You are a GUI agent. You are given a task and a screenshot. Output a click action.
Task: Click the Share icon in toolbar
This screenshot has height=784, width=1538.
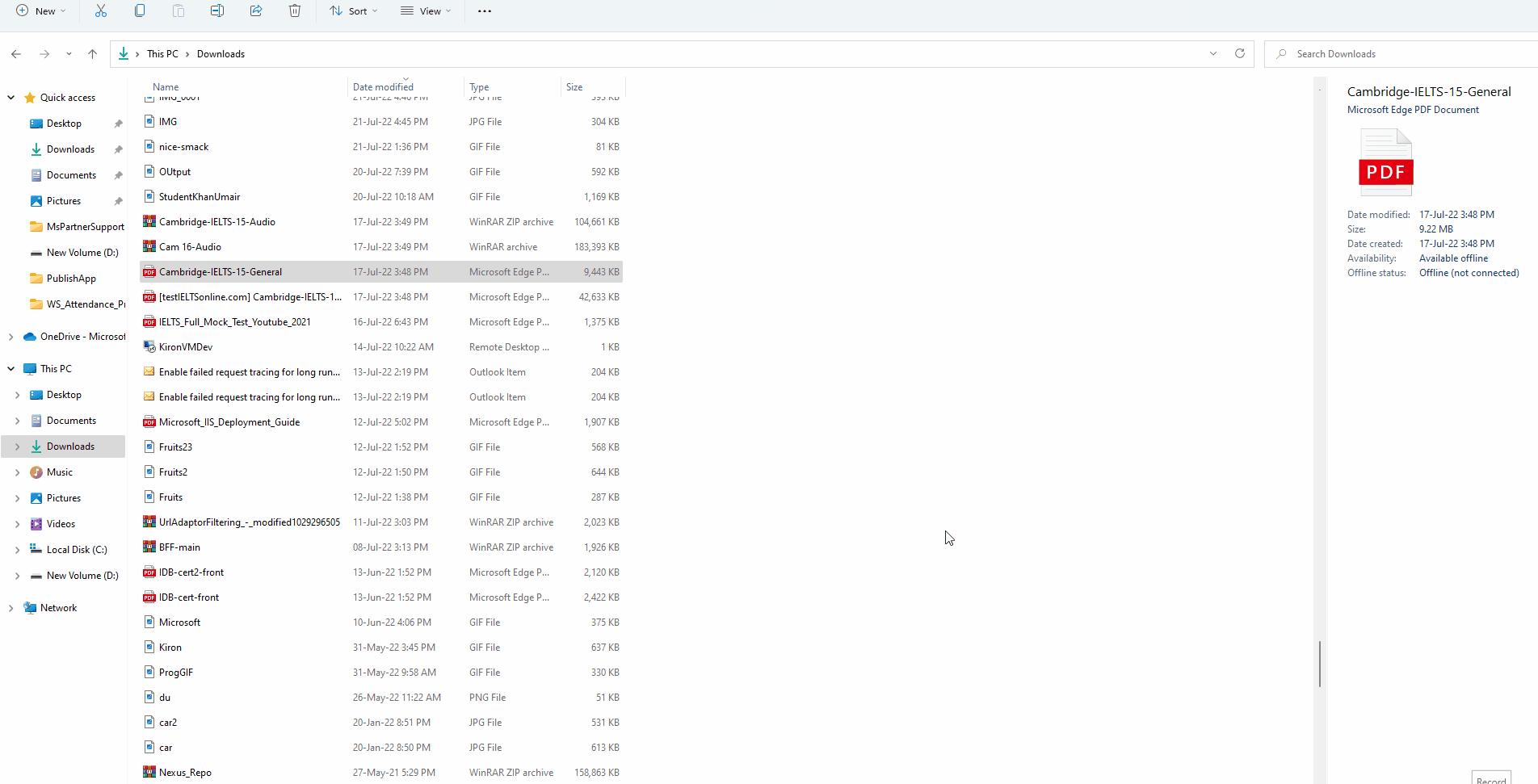(256, 10)
